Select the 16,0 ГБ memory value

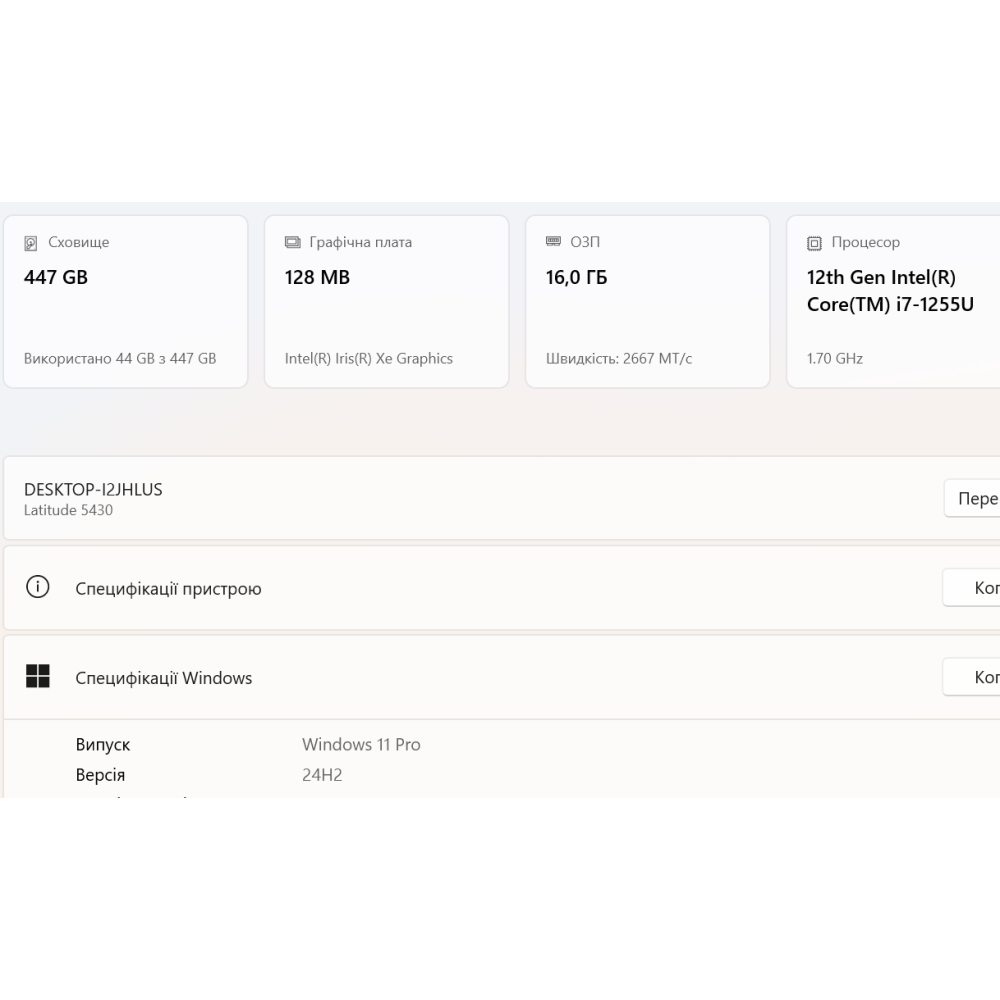pyautogui.click(x=576, y=278)
